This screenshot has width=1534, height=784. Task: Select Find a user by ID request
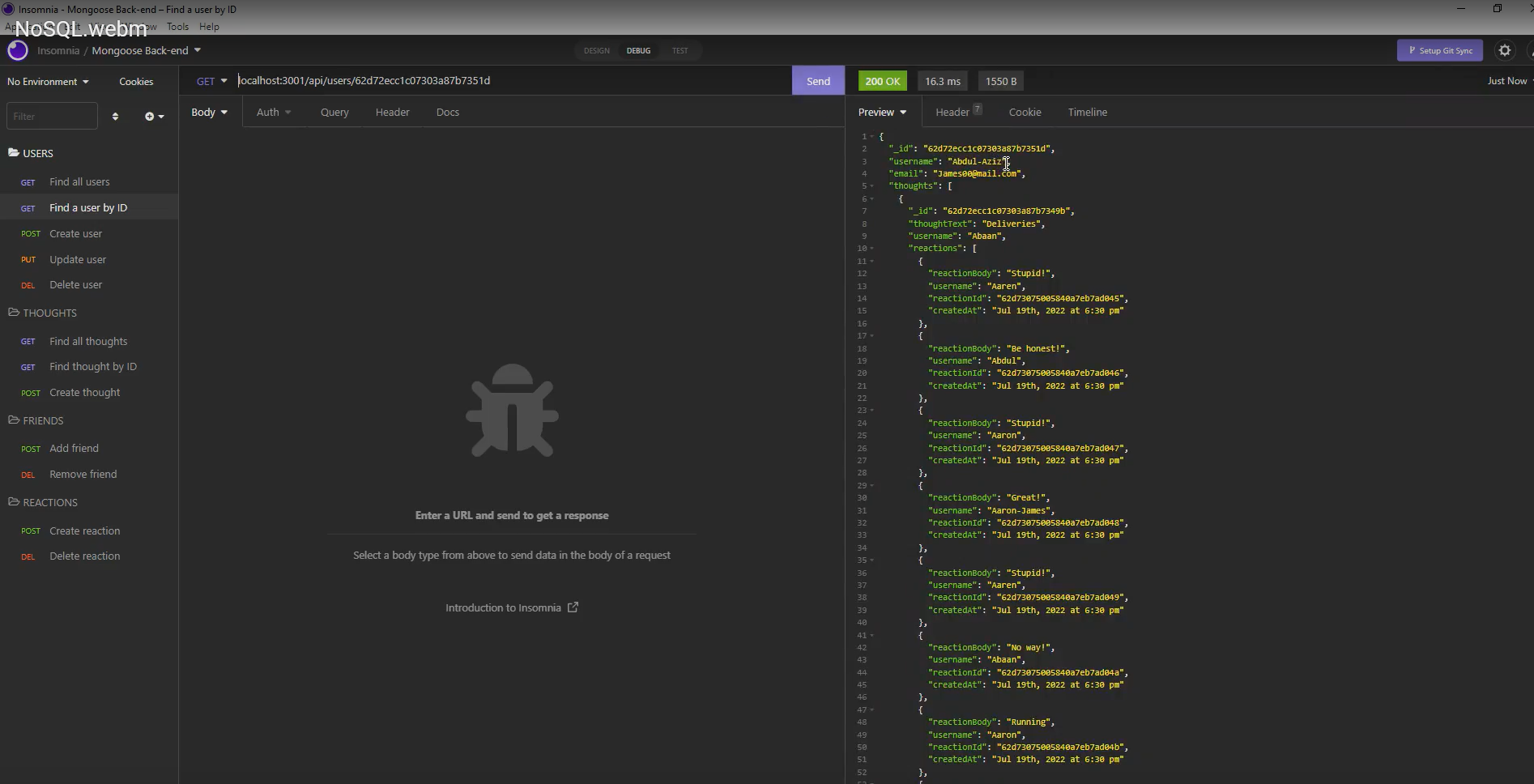click(x=89, y=208)
